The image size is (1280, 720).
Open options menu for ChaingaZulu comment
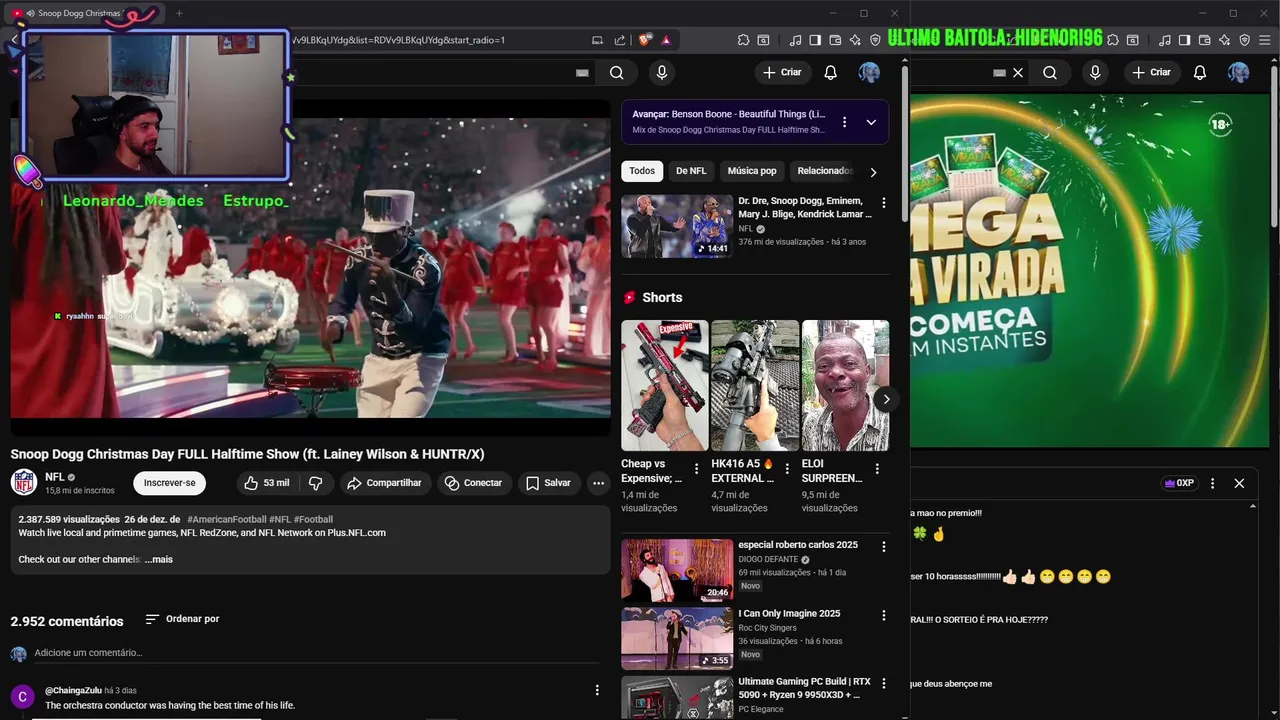pyautogui.click(x=597, y=690)
